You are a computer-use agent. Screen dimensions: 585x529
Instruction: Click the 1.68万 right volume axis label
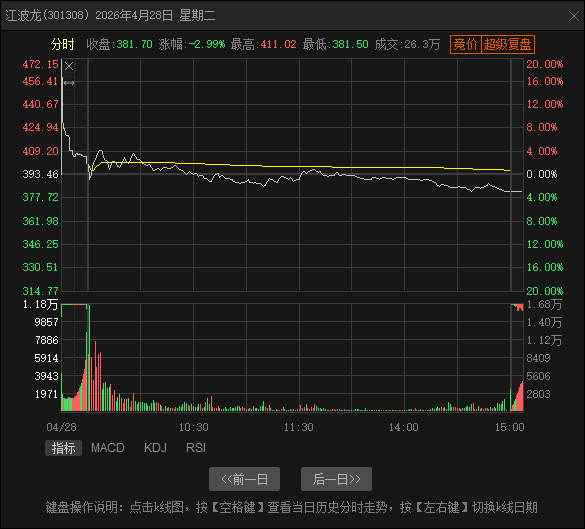click(544, 304)
